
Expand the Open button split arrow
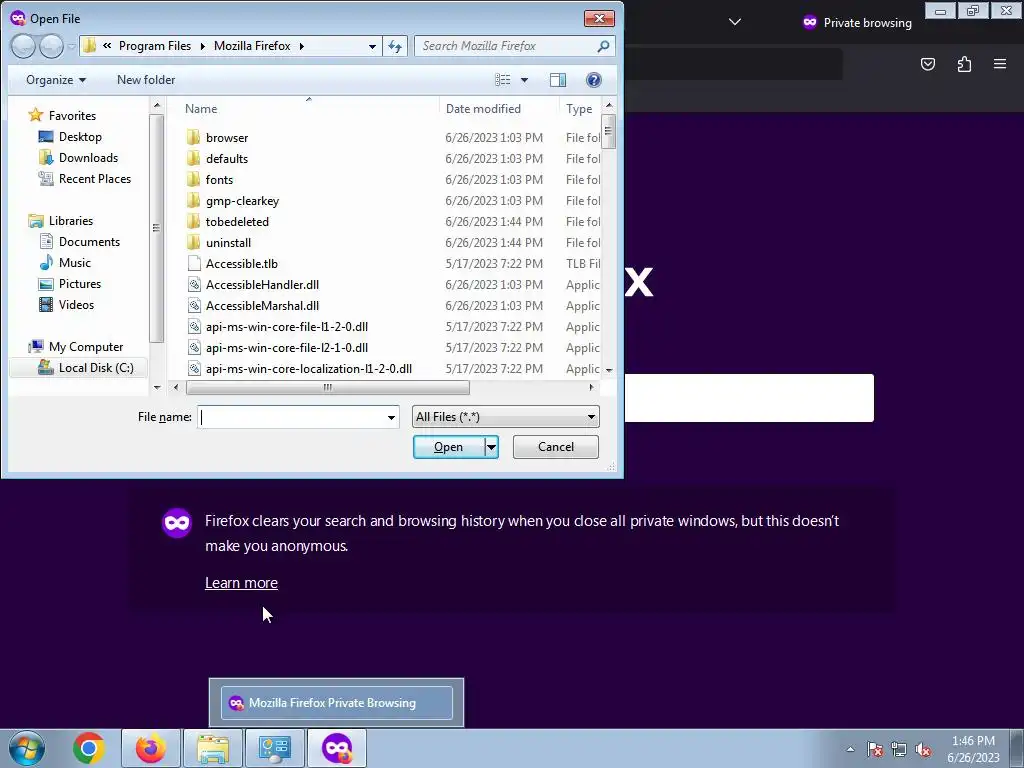[x=491, y=447]
